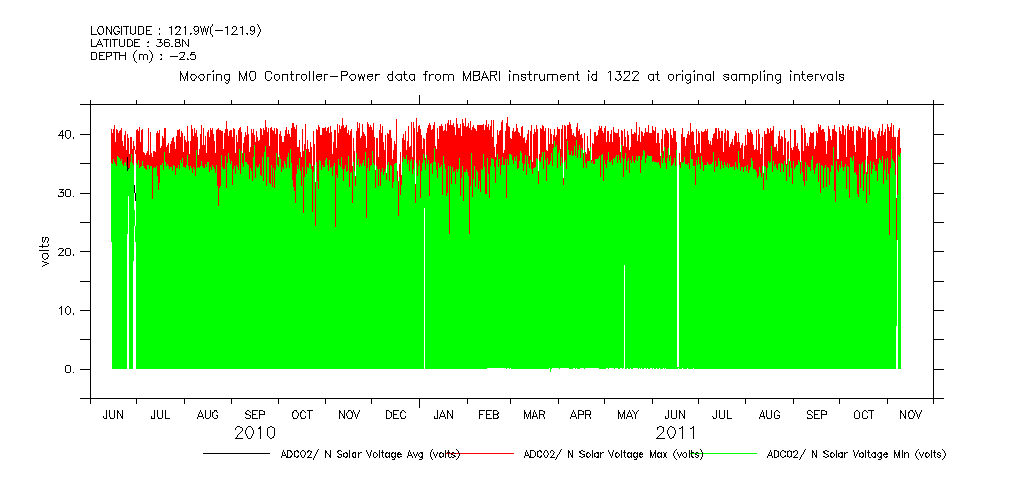Select the LONGITUDE 121.9W header text
The width and height of the screenshot is (1009, 504).
175,31
